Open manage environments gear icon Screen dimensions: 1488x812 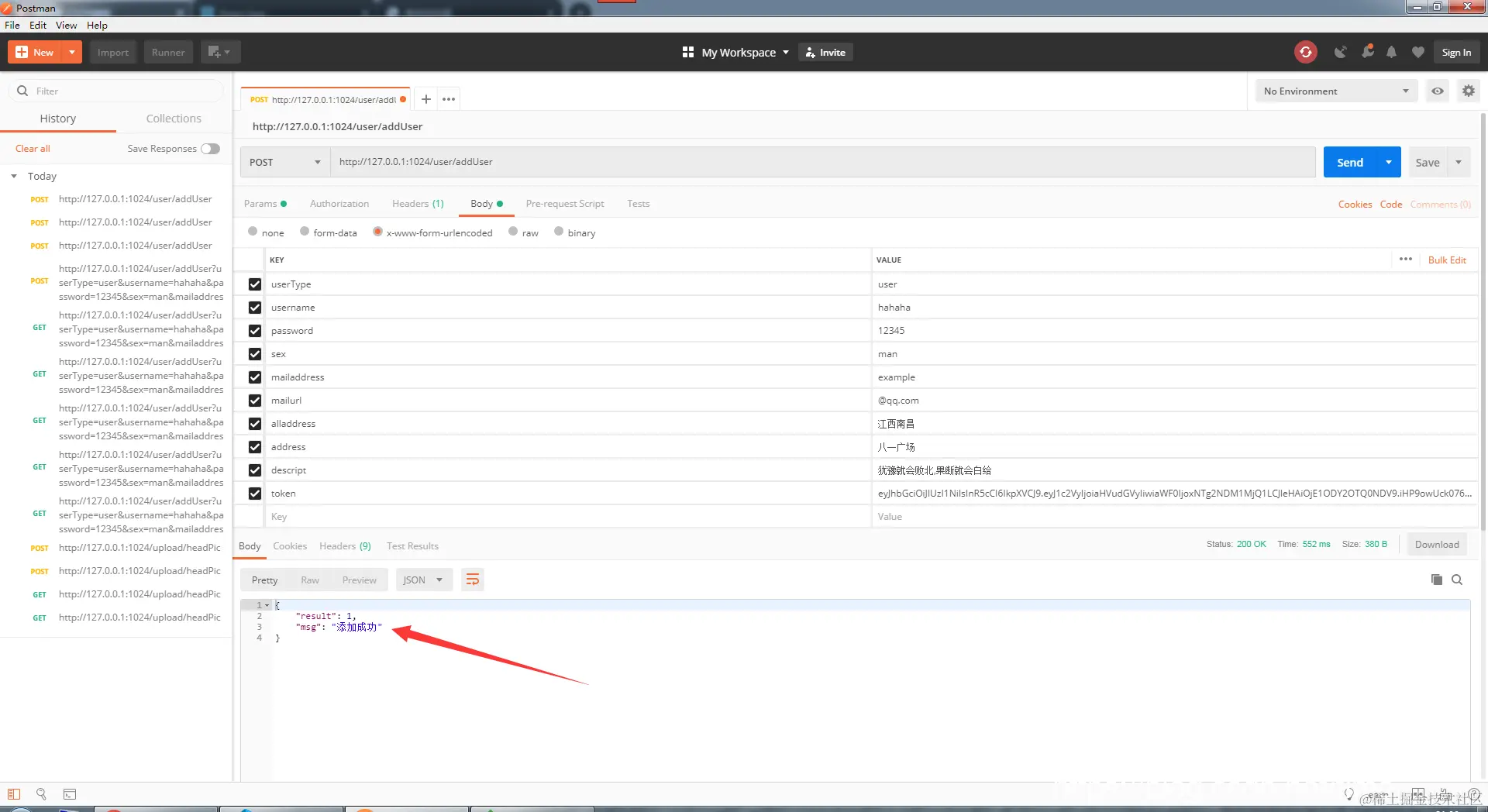click(x=1468, y=91)
